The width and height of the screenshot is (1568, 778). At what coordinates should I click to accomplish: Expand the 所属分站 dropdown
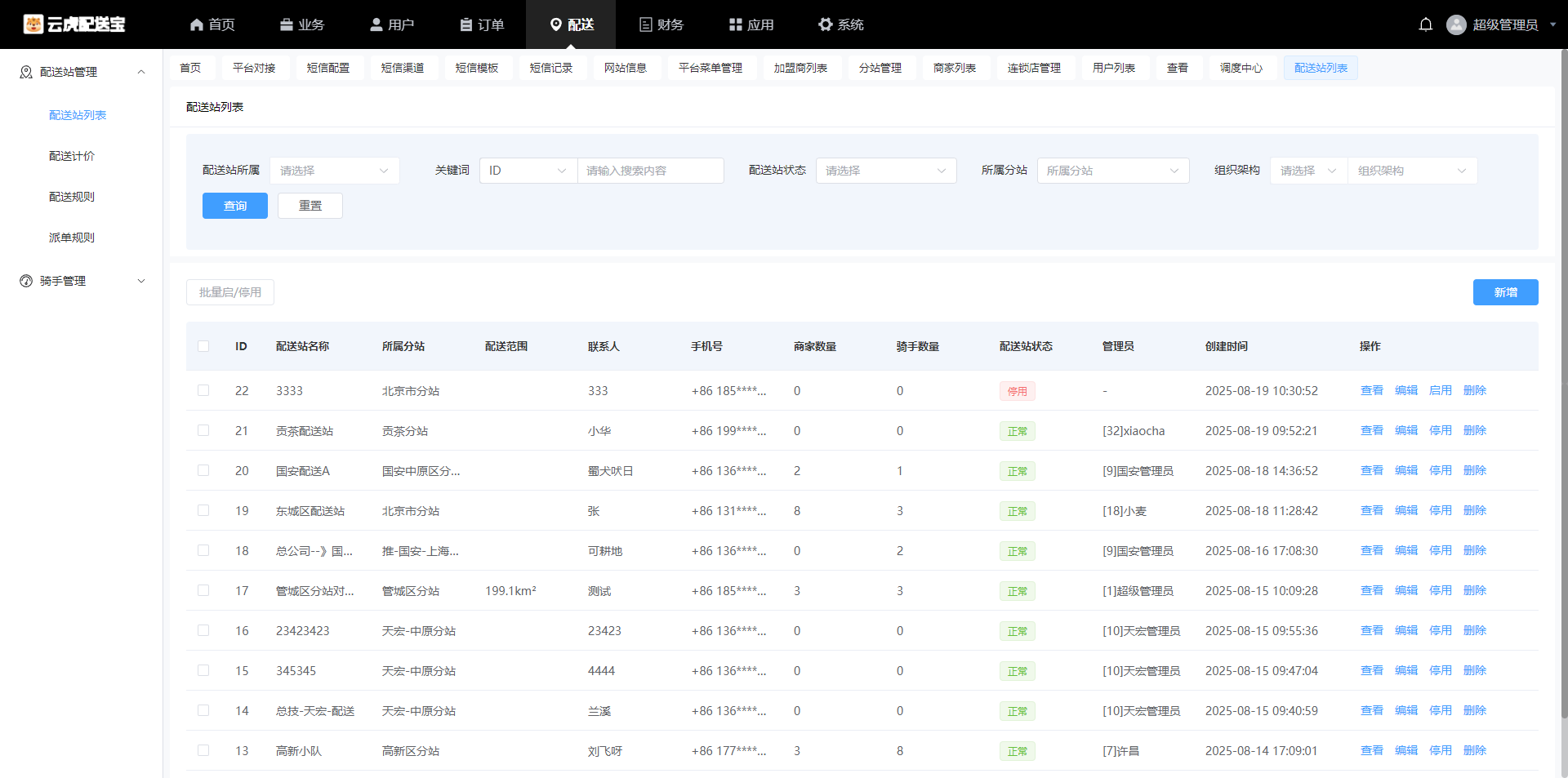click(x=1112, y=171)
